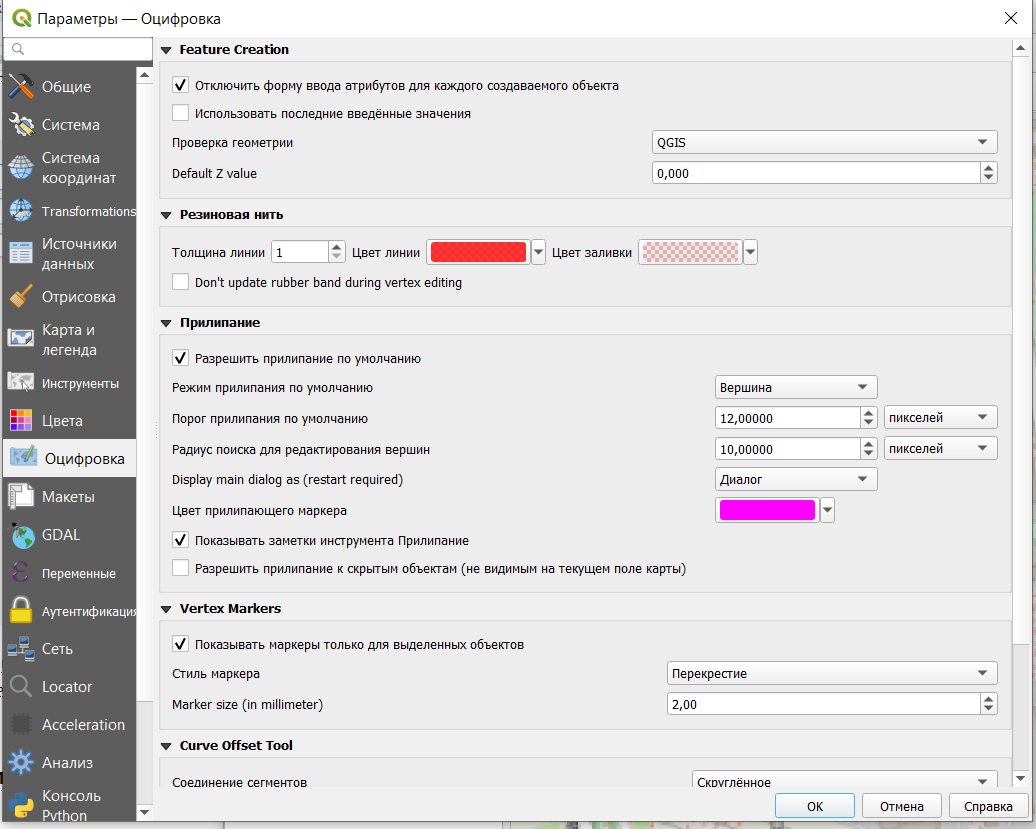
Task: Open Соединение сегментов Скруглённое dropdown
Action: tap(844, 779)
